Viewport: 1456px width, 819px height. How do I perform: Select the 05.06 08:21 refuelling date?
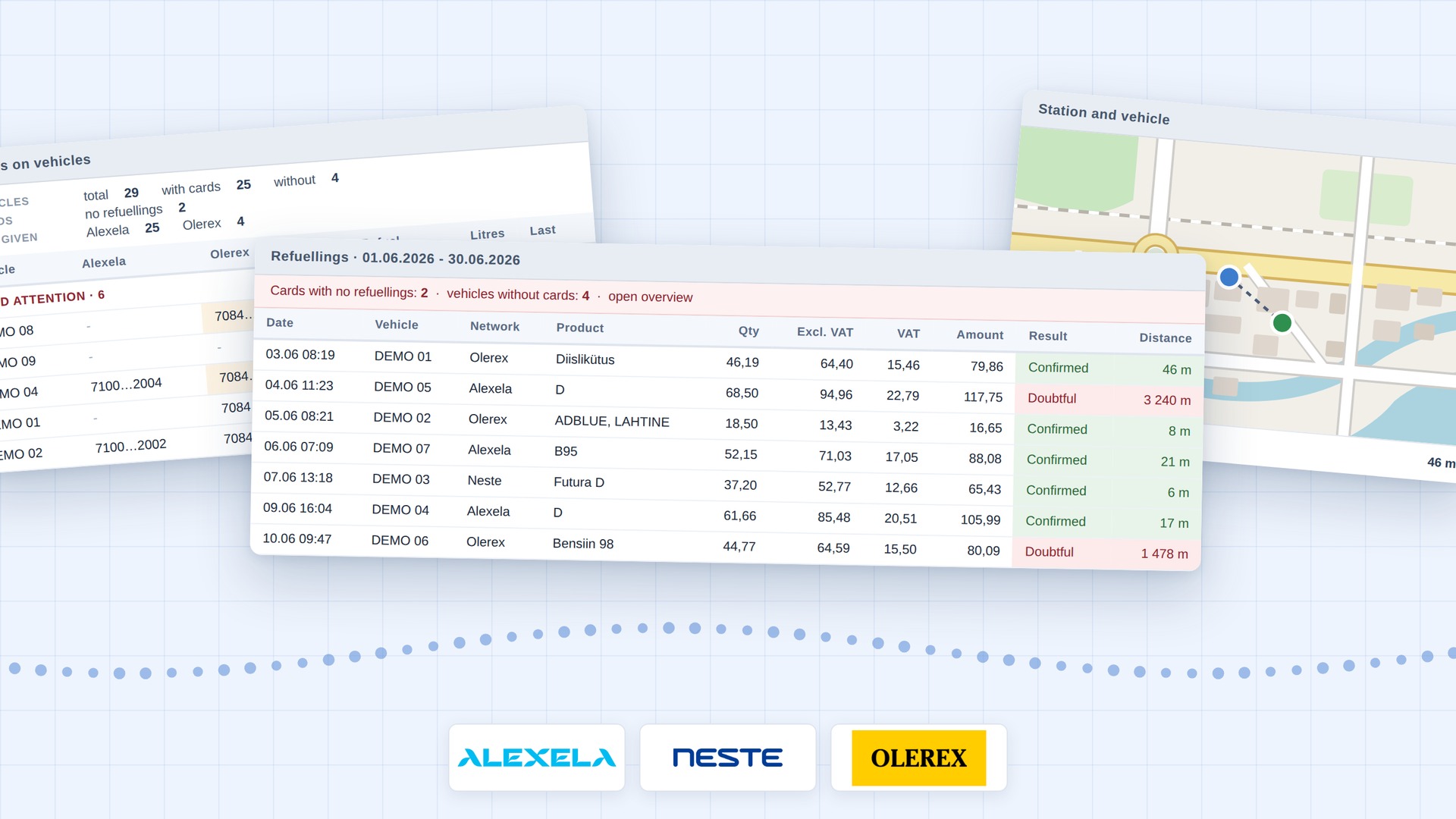(x=299, y=416)
